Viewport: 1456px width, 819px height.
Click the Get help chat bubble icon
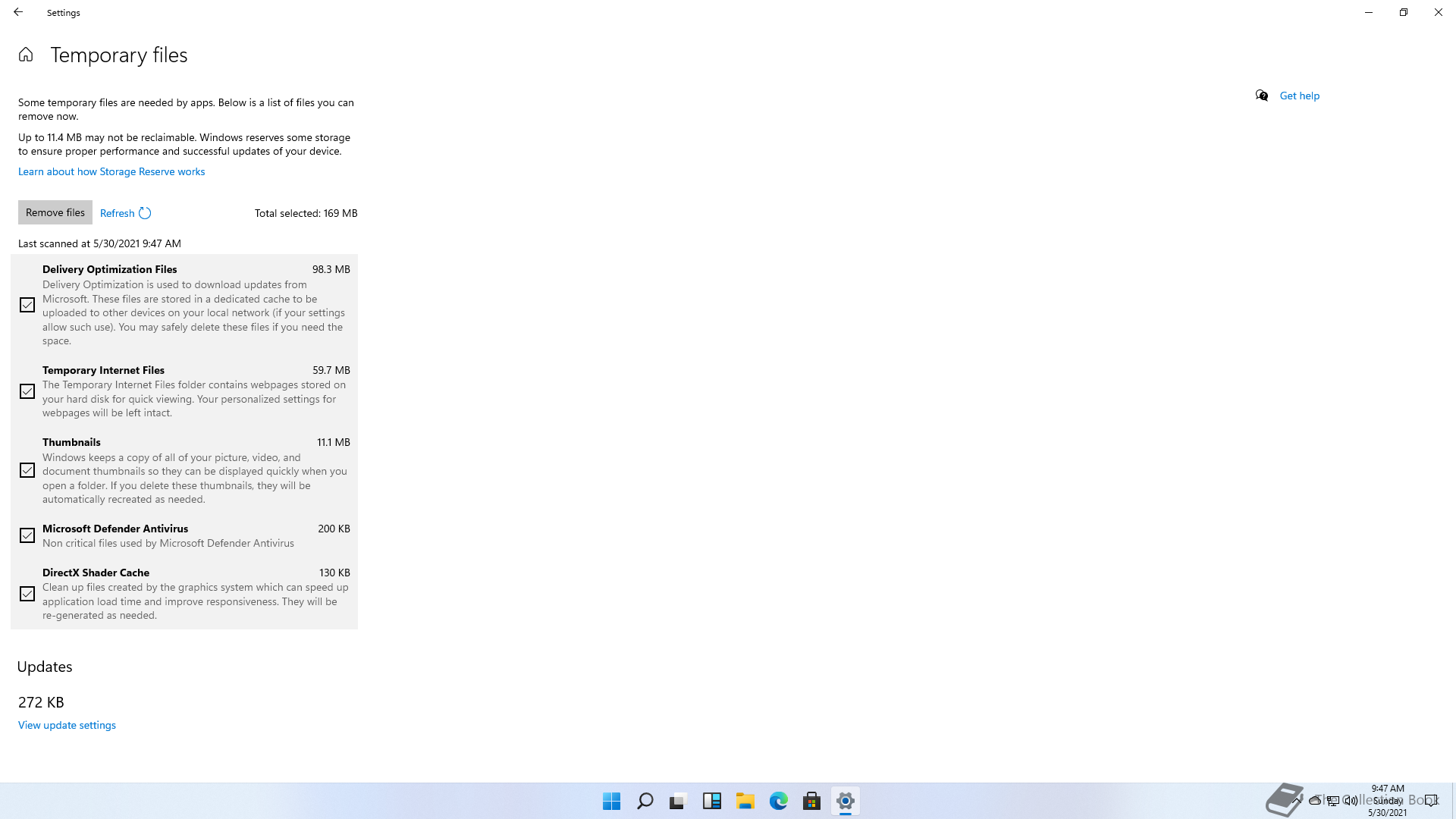(x=1262, y=96)
